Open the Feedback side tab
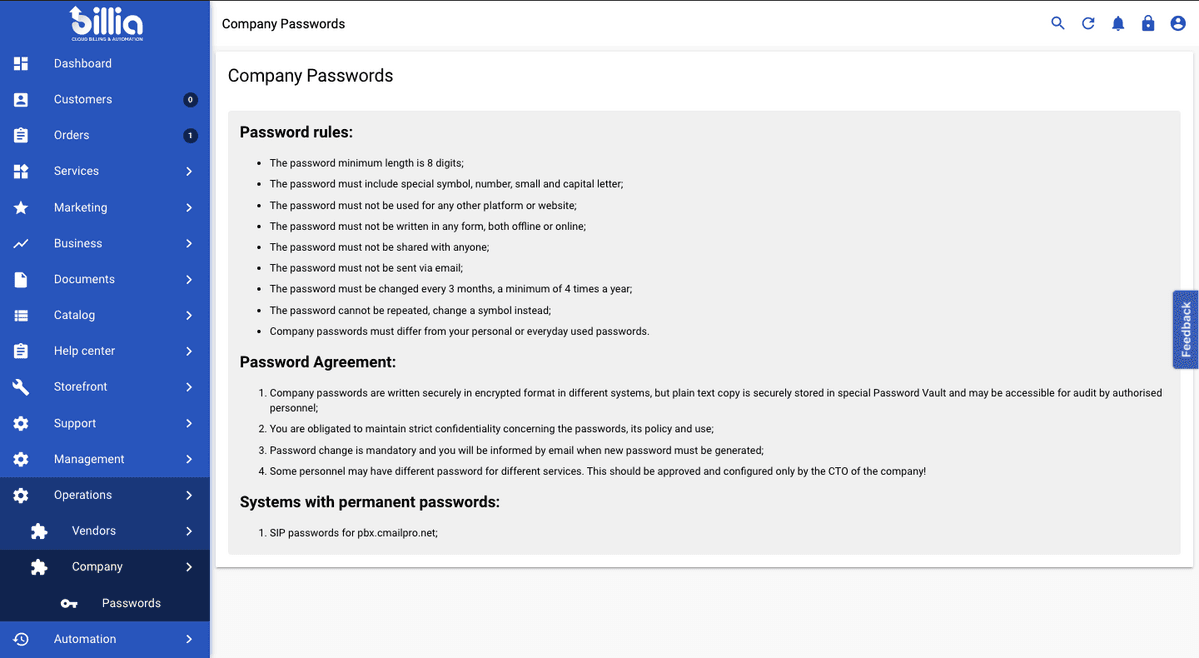This screenshot has width=1199, height=658. (x=1186, y=329)
